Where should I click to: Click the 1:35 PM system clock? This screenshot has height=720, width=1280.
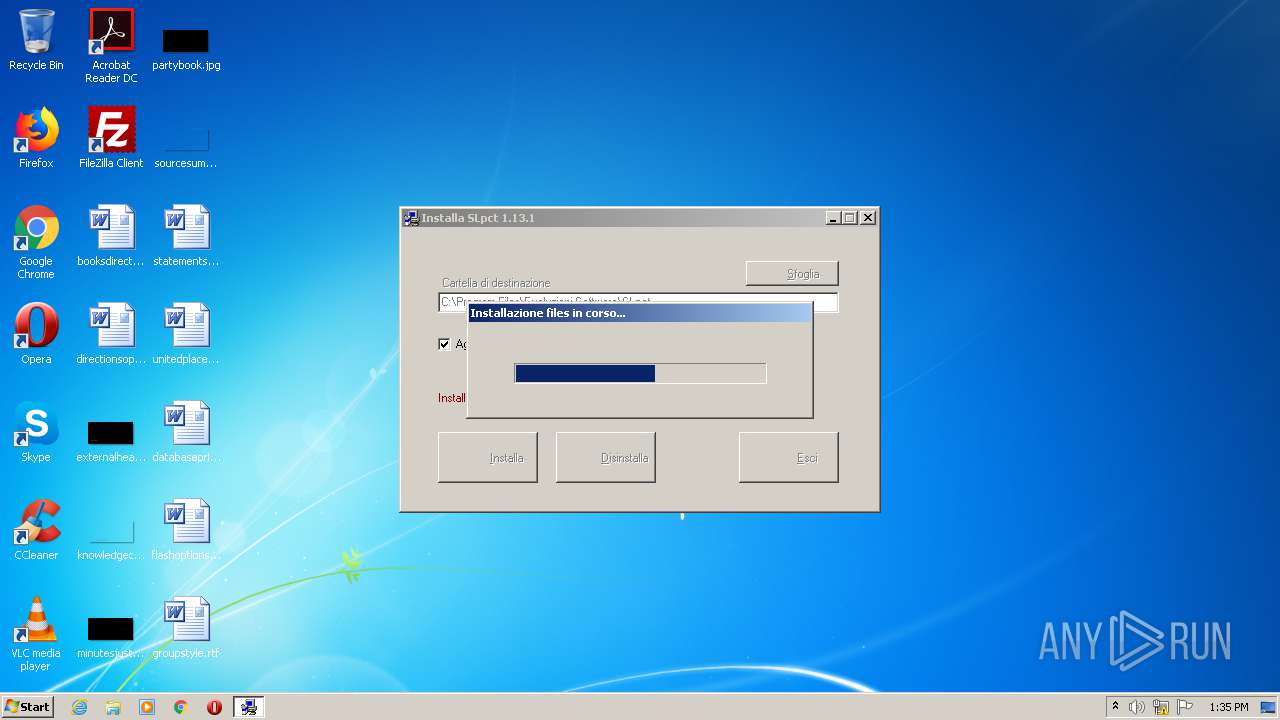pyautogui.click(x=1229, y=707)
